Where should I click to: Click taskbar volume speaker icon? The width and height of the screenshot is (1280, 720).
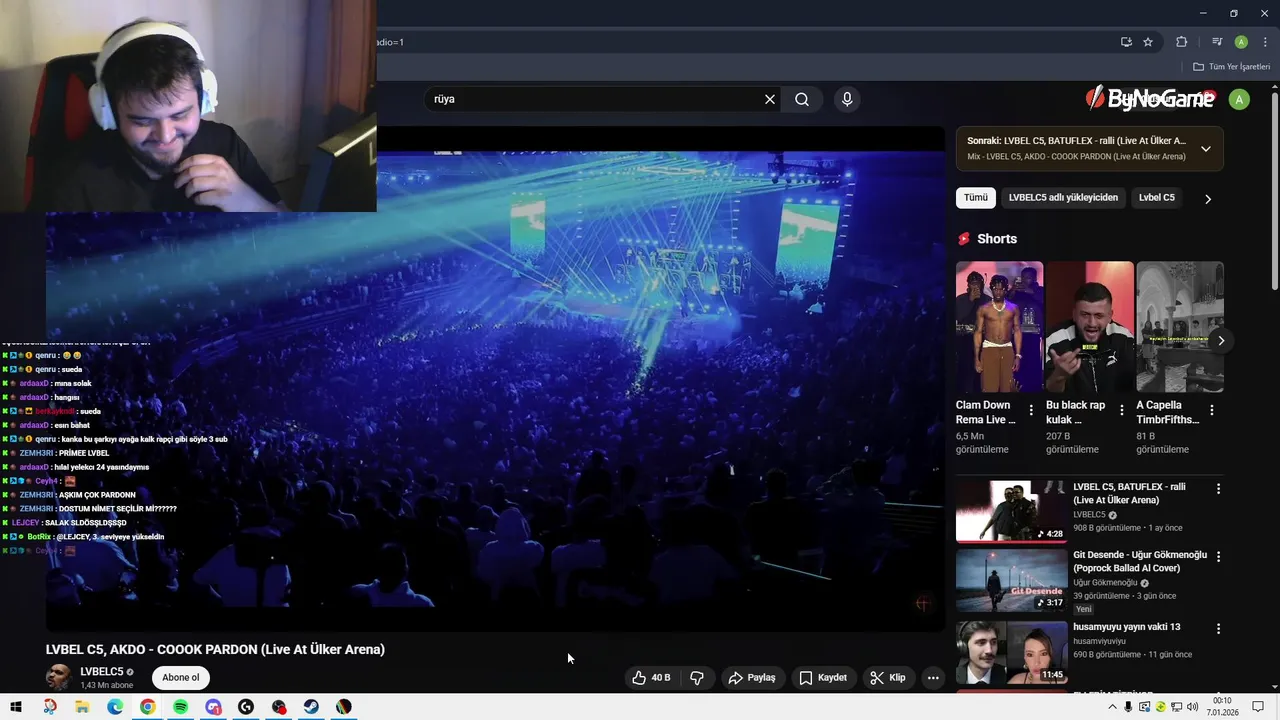[x=1193, y=707]
